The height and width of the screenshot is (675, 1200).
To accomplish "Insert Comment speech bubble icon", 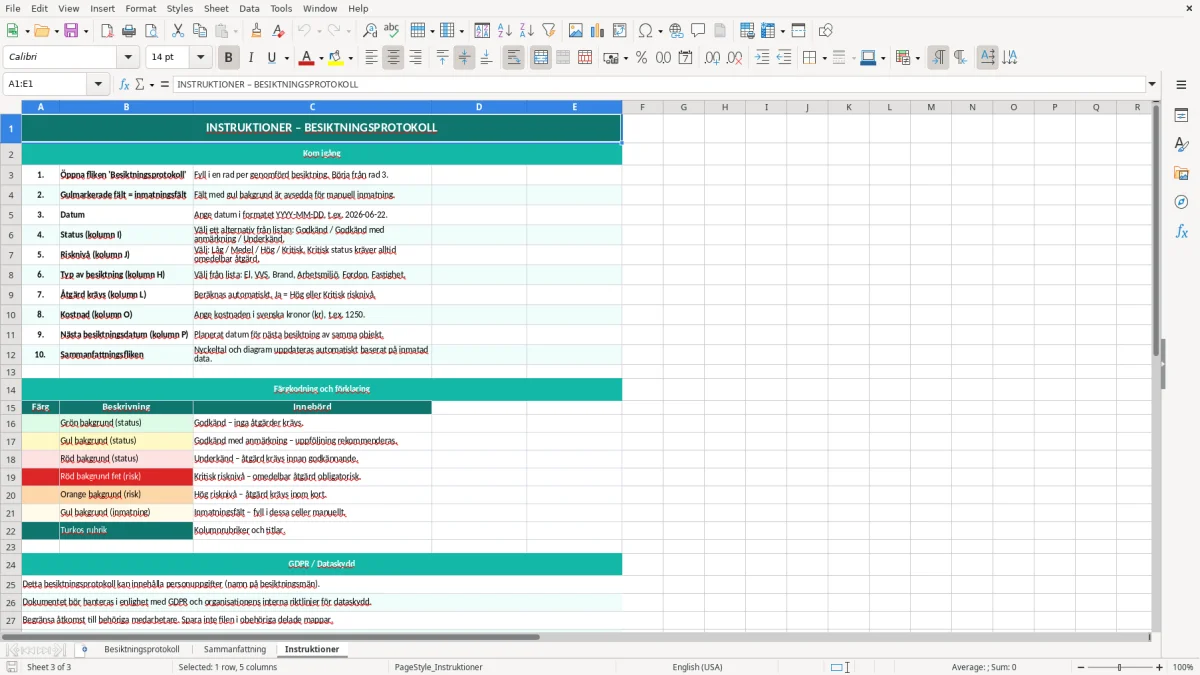I will [698, 31].
